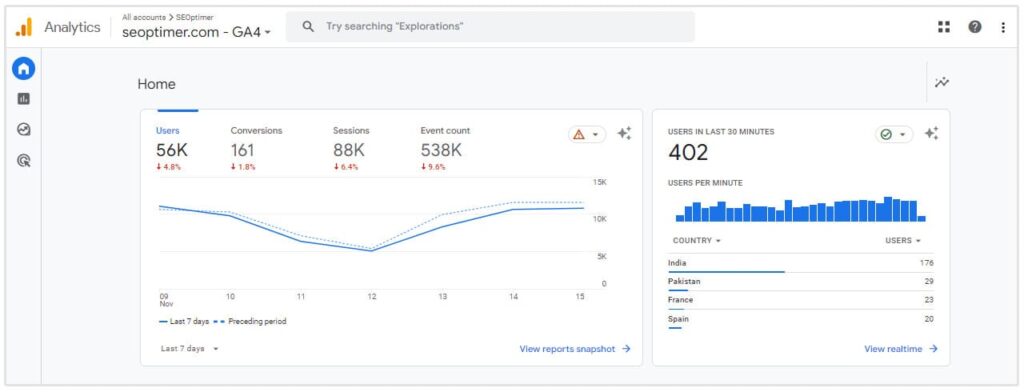The height and width of the screenshot is (392, 1024).
Task: Open the COUNTRY dimension dropdown
Action: [697, 240]
